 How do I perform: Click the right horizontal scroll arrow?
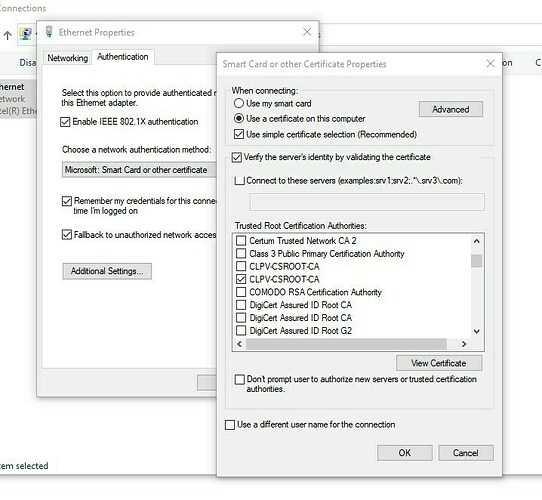click(x=464, y=344)
